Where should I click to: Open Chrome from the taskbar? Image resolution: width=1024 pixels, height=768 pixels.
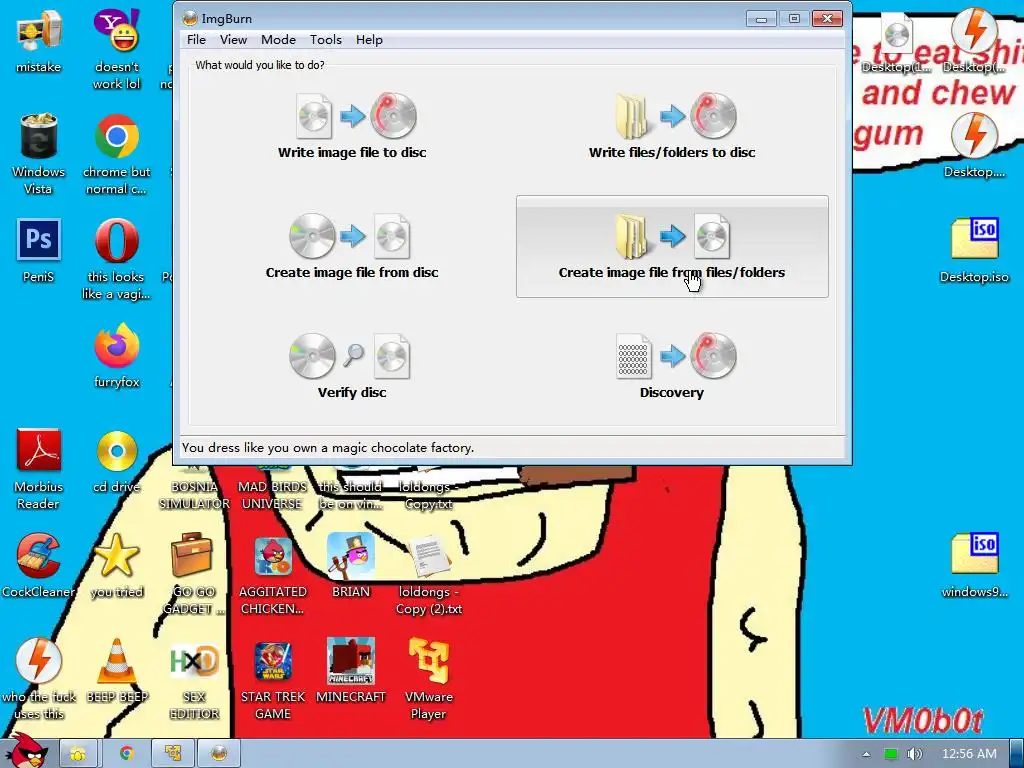pyautogui.click(x=126, y=753)
